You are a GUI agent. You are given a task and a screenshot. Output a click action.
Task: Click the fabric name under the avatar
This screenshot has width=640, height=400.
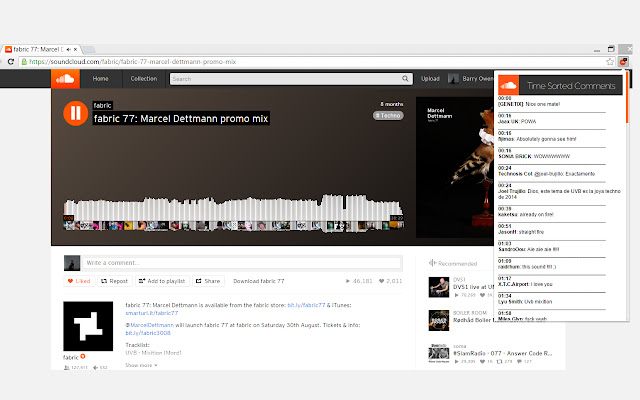(x=71, y=357)
